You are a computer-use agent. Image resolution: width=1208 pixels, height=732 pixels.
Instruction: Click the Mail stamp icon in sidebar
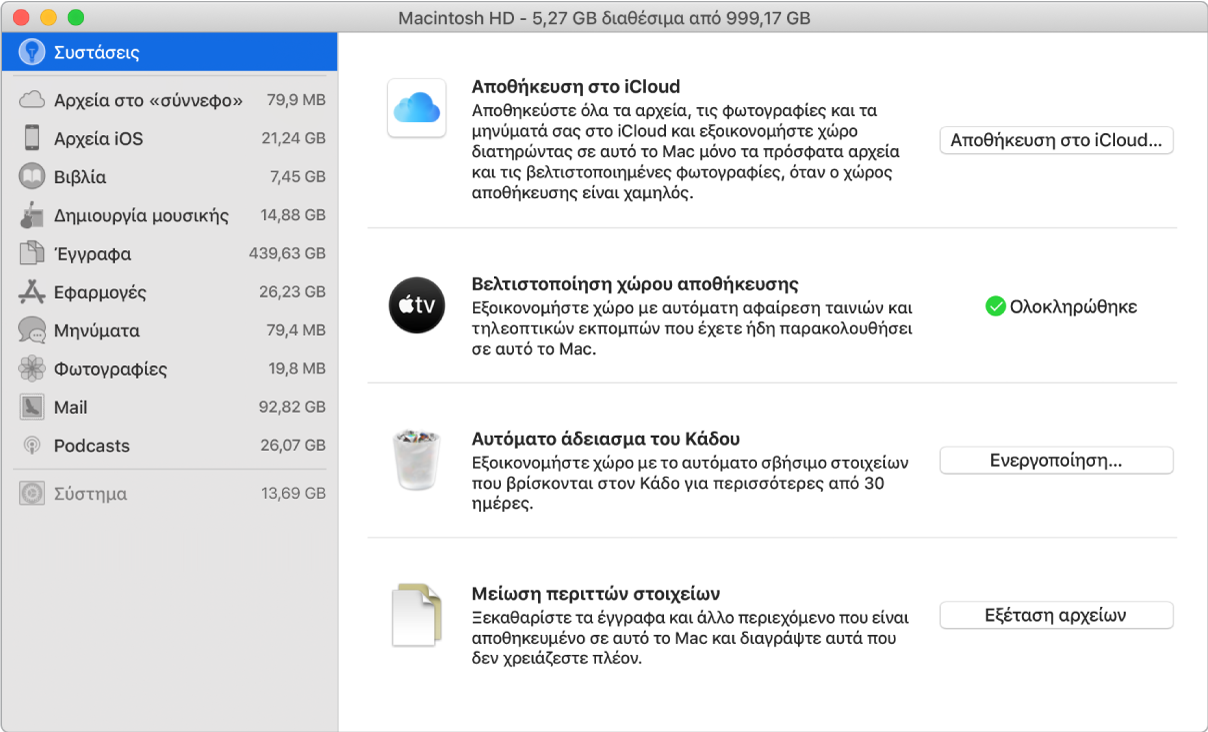pyautogui.click(x=32, y=407)
